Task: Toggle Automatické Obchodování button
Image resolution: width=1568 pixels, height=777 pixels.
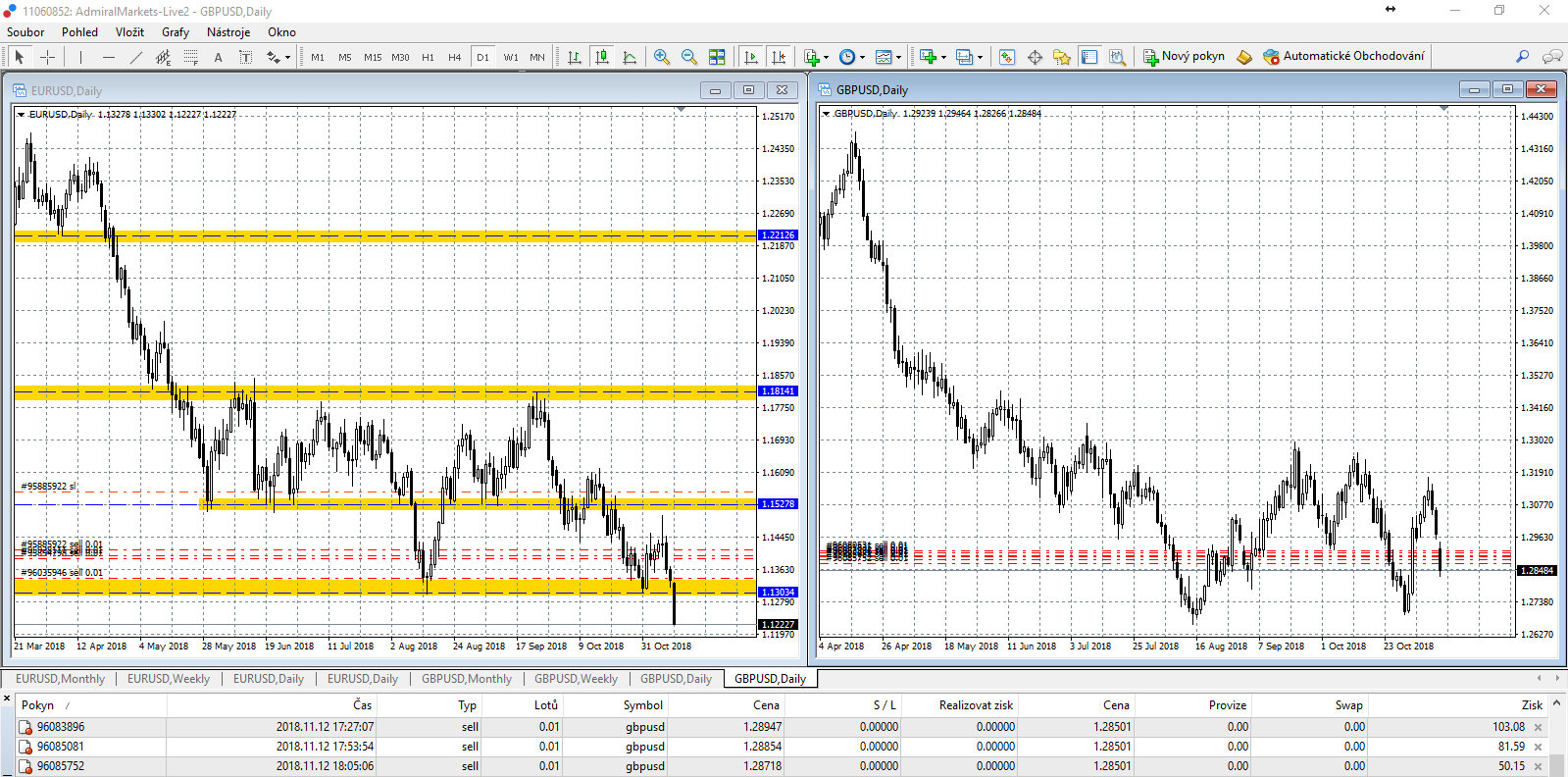Action: [x=1343, y=57]
